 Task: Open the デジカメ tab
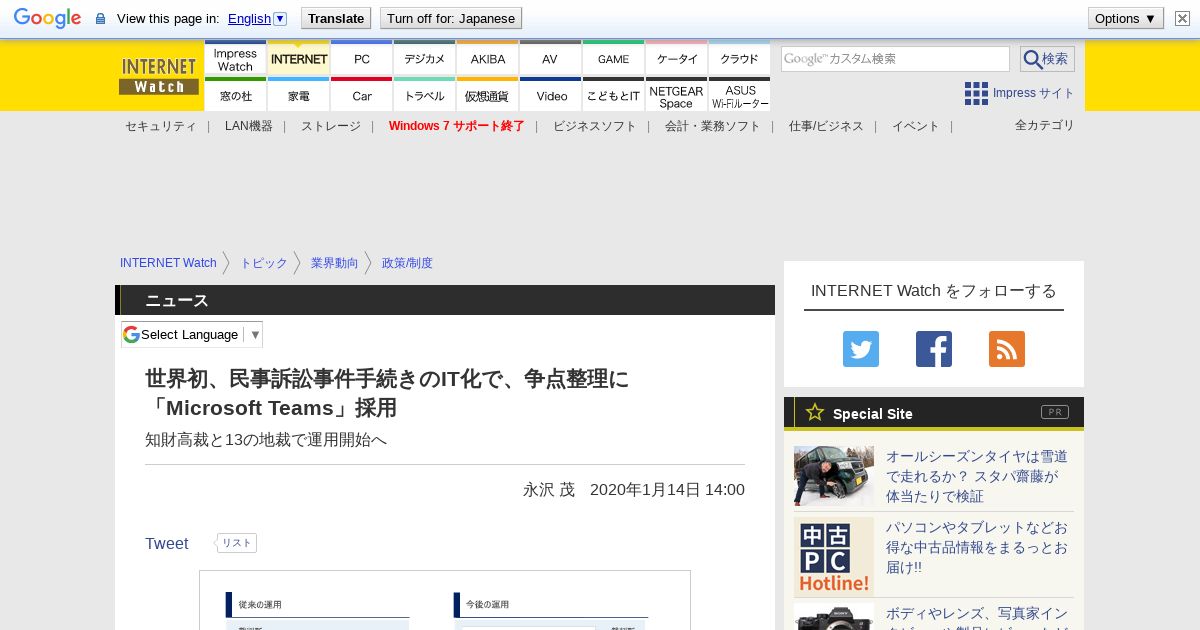(425, 58)
